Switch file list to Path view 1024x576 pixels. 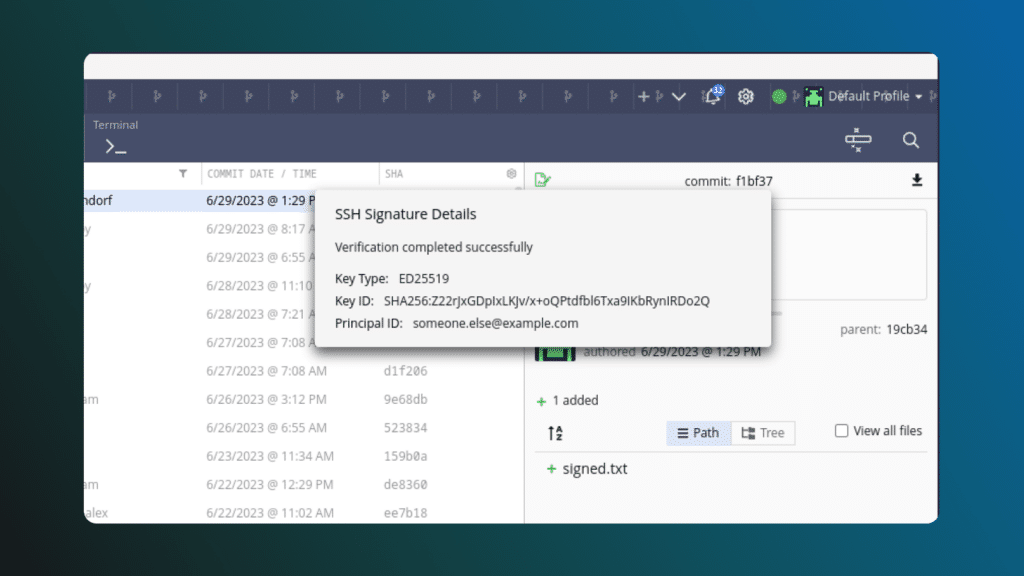698,433
